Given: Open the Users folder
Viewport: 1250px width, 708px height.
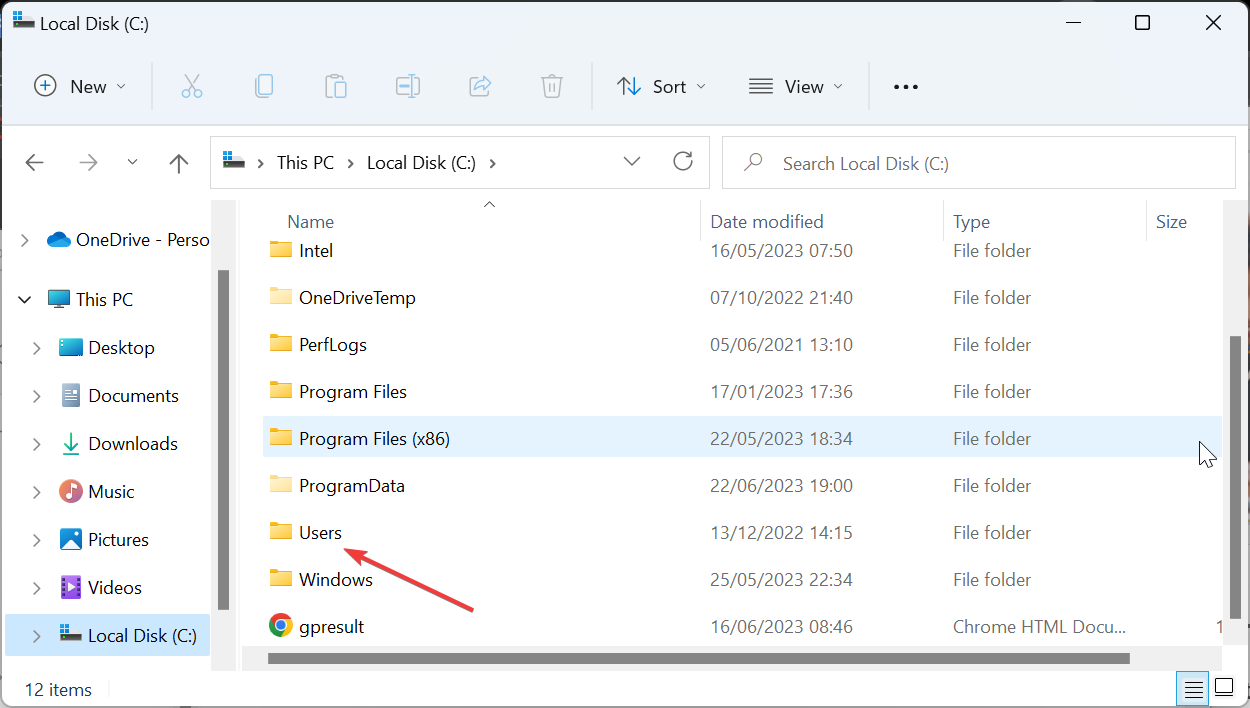Looking at the screenshot, I should click(x=322, y=532).
